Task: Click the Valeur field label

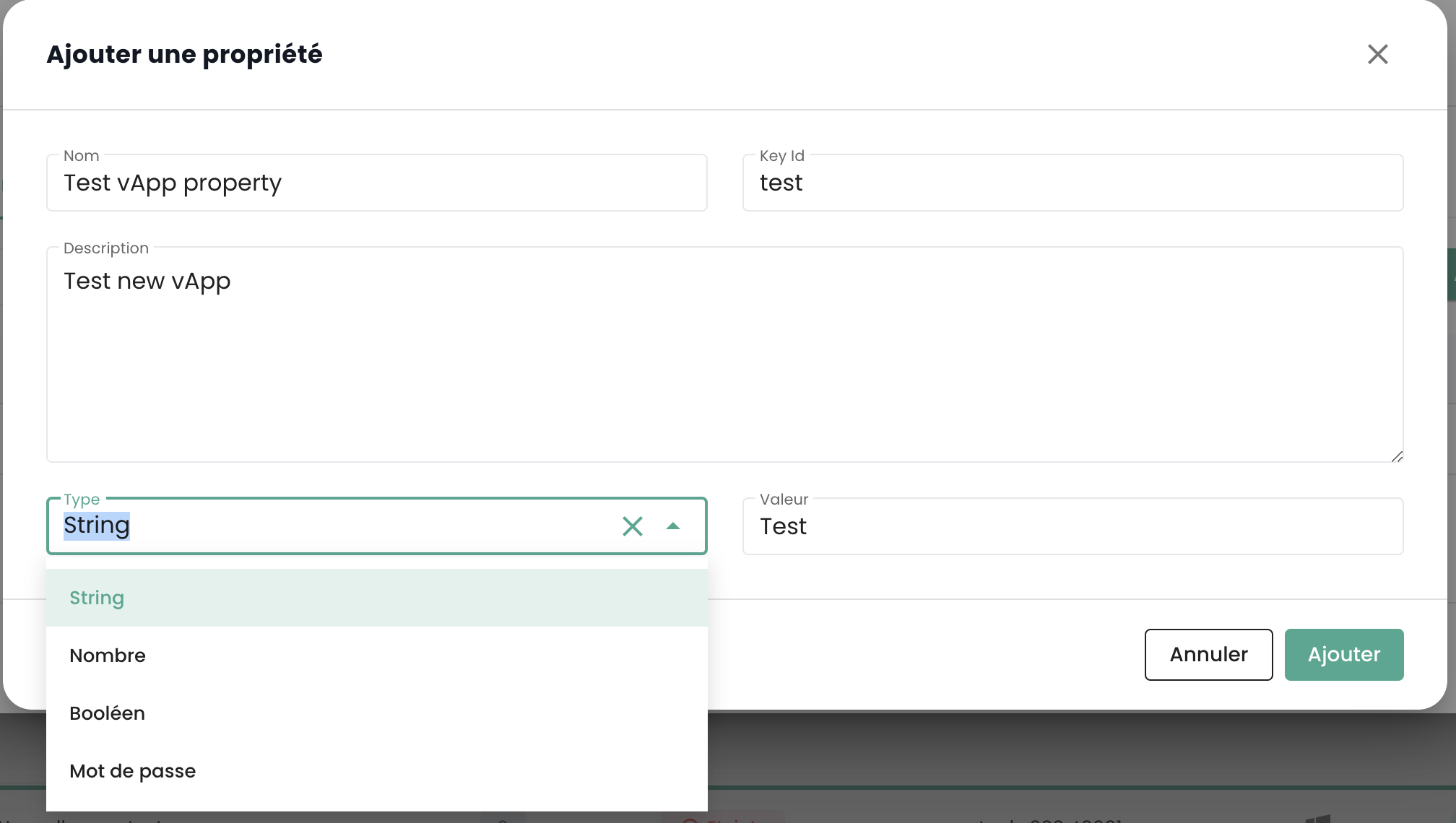Action: (x=784, y=500)
